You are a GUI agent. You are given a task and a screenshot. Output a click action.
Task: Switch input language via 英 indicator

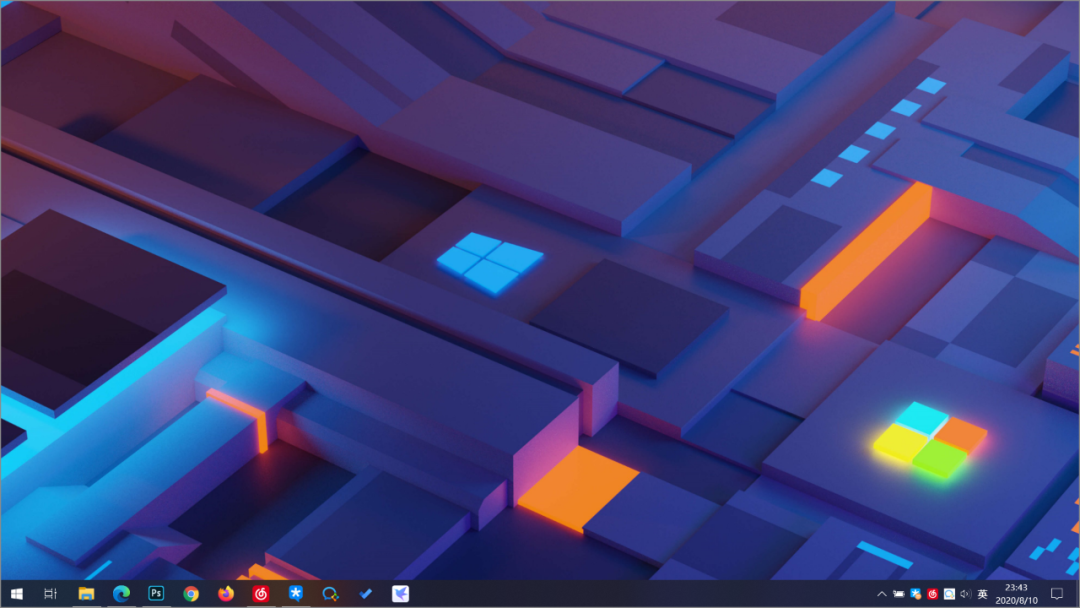click(983, 594)
